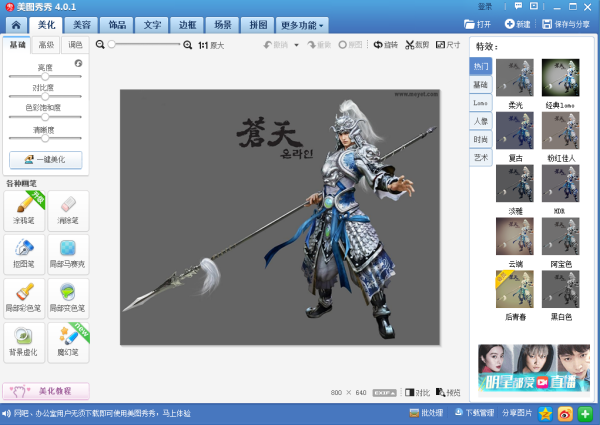
Task: Expand the undo history dropdown arrow
Action: (x=296, y=45)
